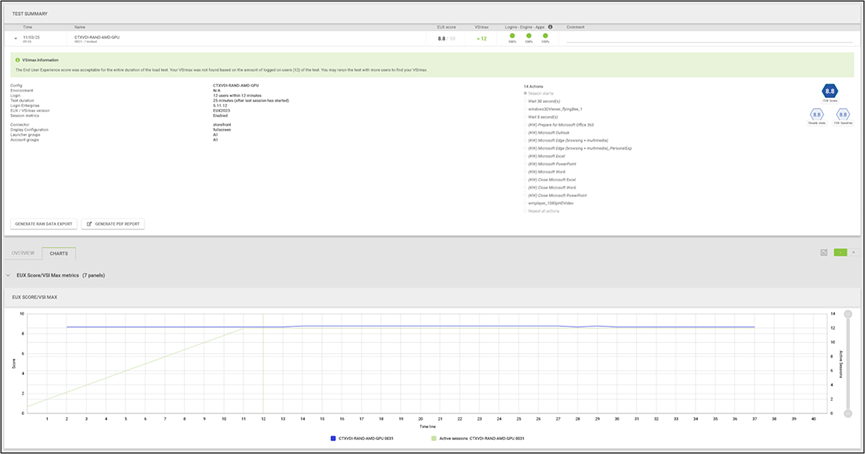
Task: Click the VSImax column header
Action: pyautogui.click(x=481, y=27)
